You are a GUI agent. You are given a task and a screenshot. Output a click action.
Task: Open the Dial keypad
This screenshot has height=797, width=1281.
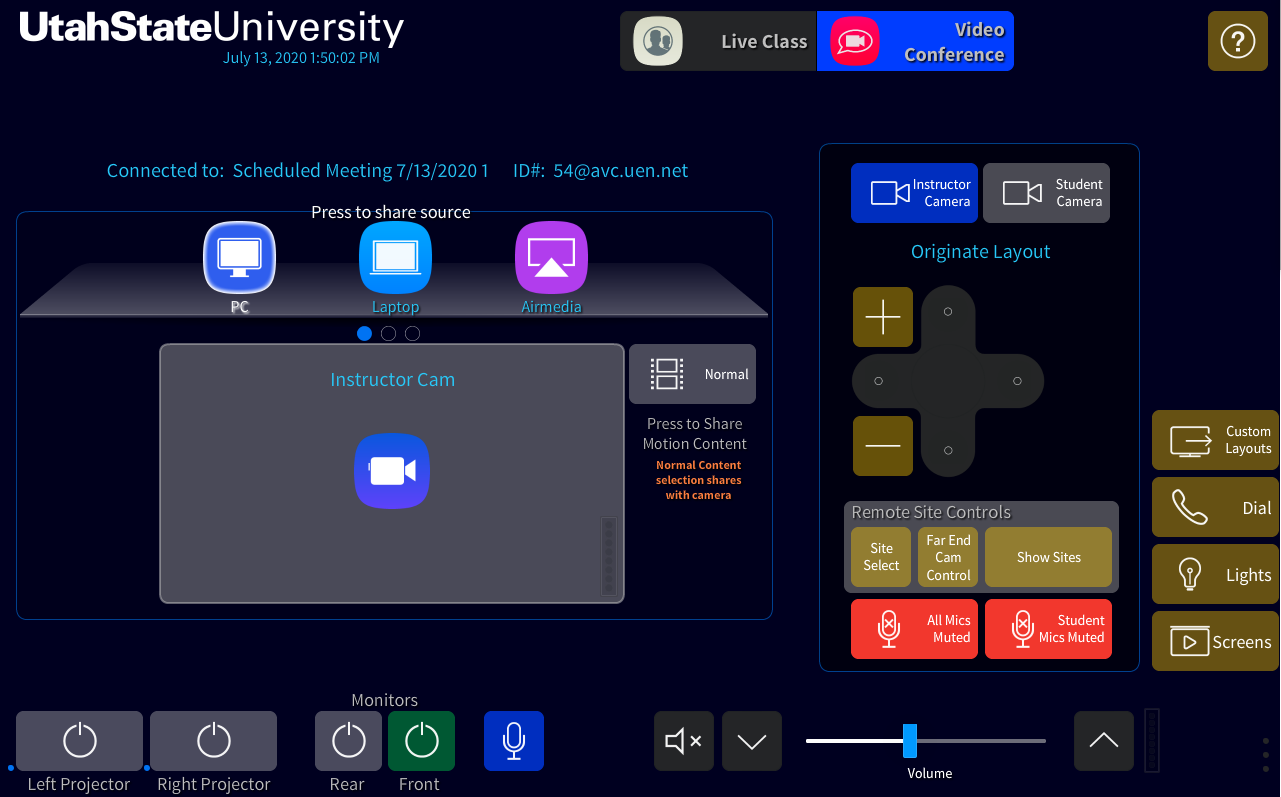(x=1214, y=507)
